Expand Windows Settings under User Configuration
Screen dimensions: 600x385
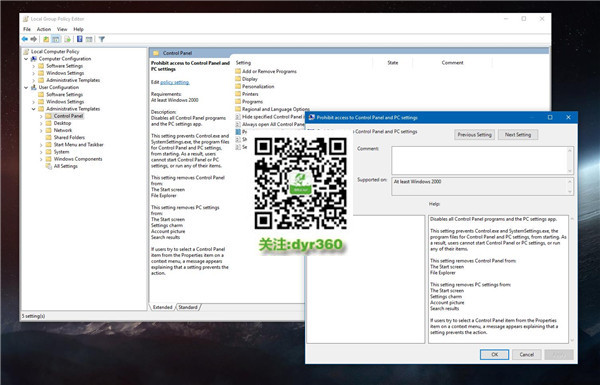click(x=33, y=102)
